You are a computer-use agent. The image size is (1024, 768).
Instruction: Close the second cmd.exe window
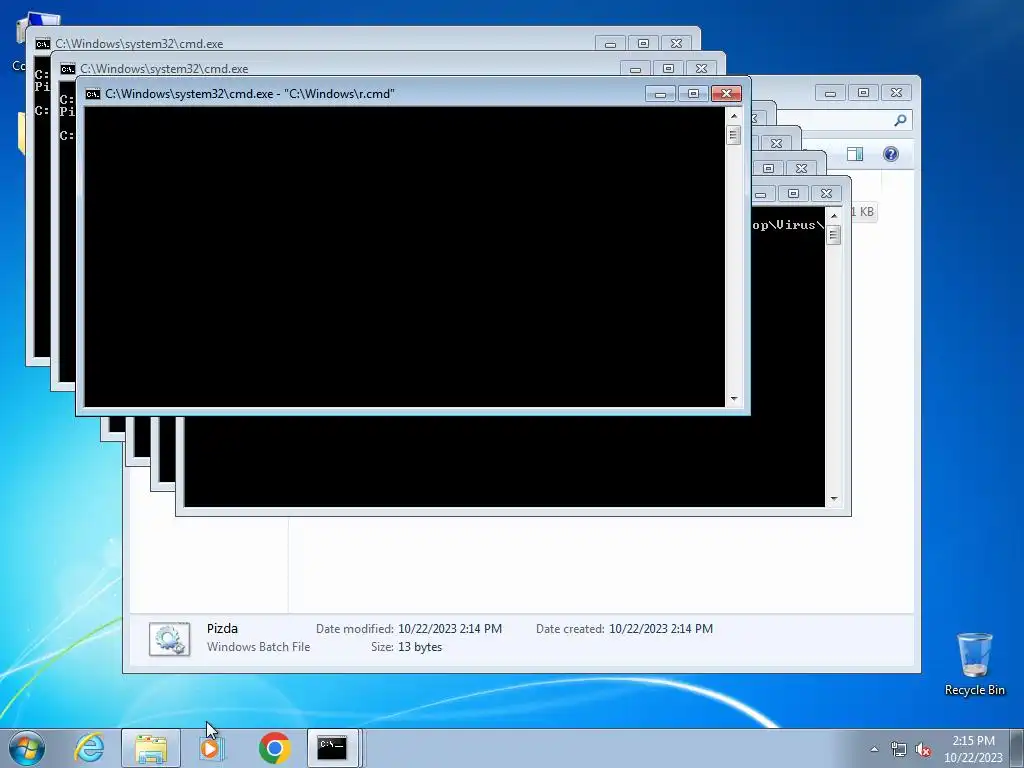pos(701,69)
